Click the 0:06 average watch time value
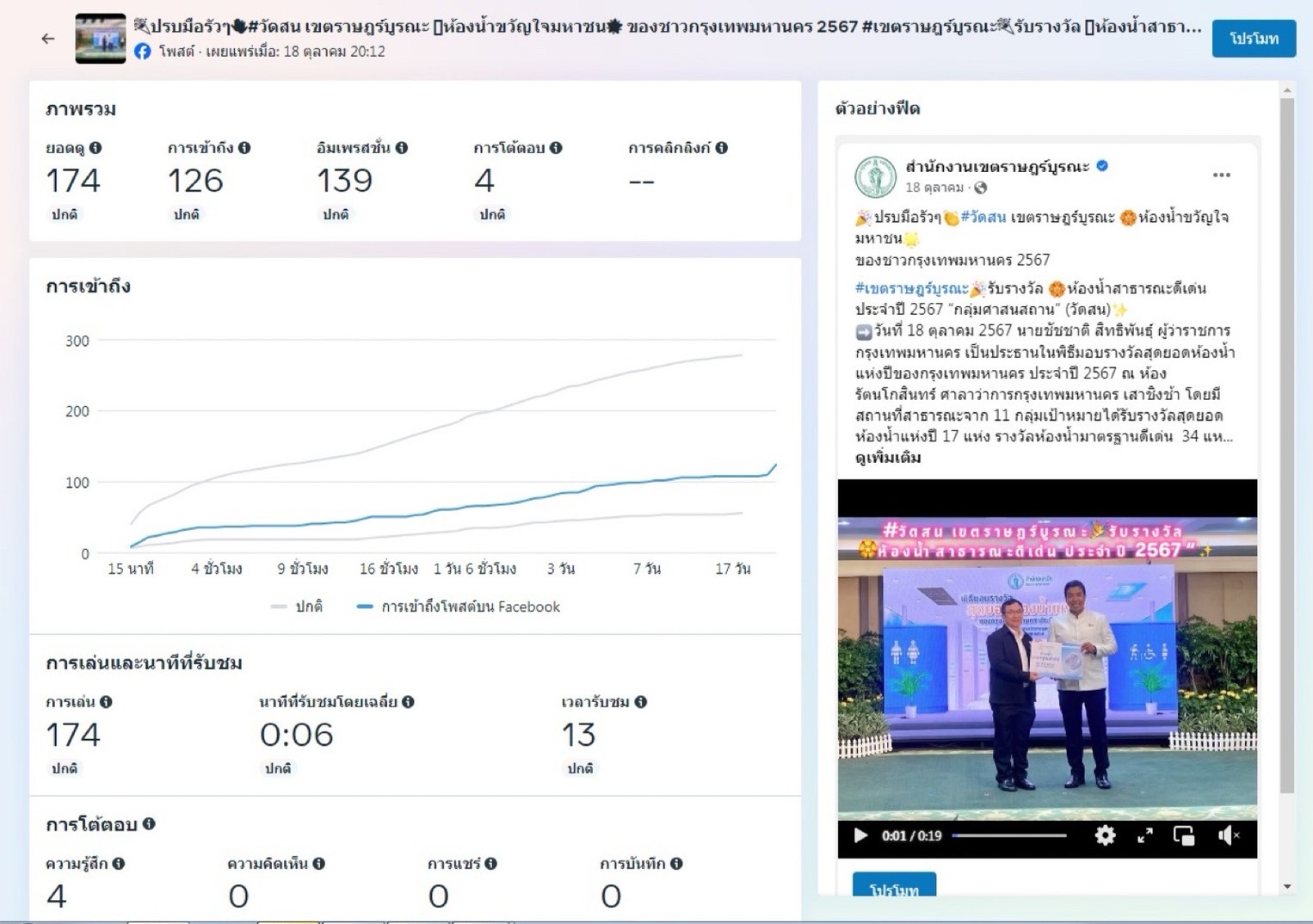 [x=297, y=735]
